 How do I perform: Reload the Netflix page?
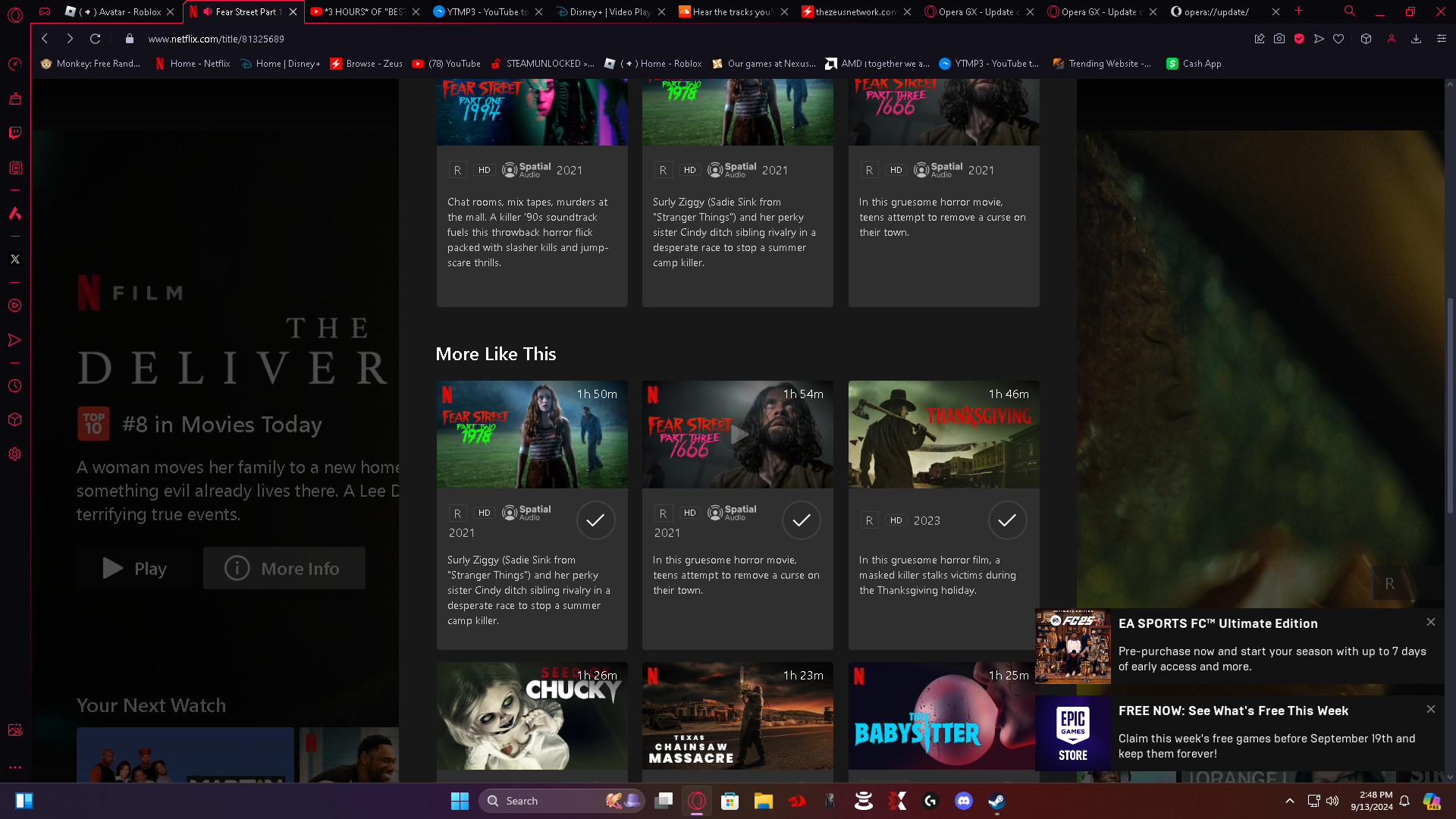(95, 39)
